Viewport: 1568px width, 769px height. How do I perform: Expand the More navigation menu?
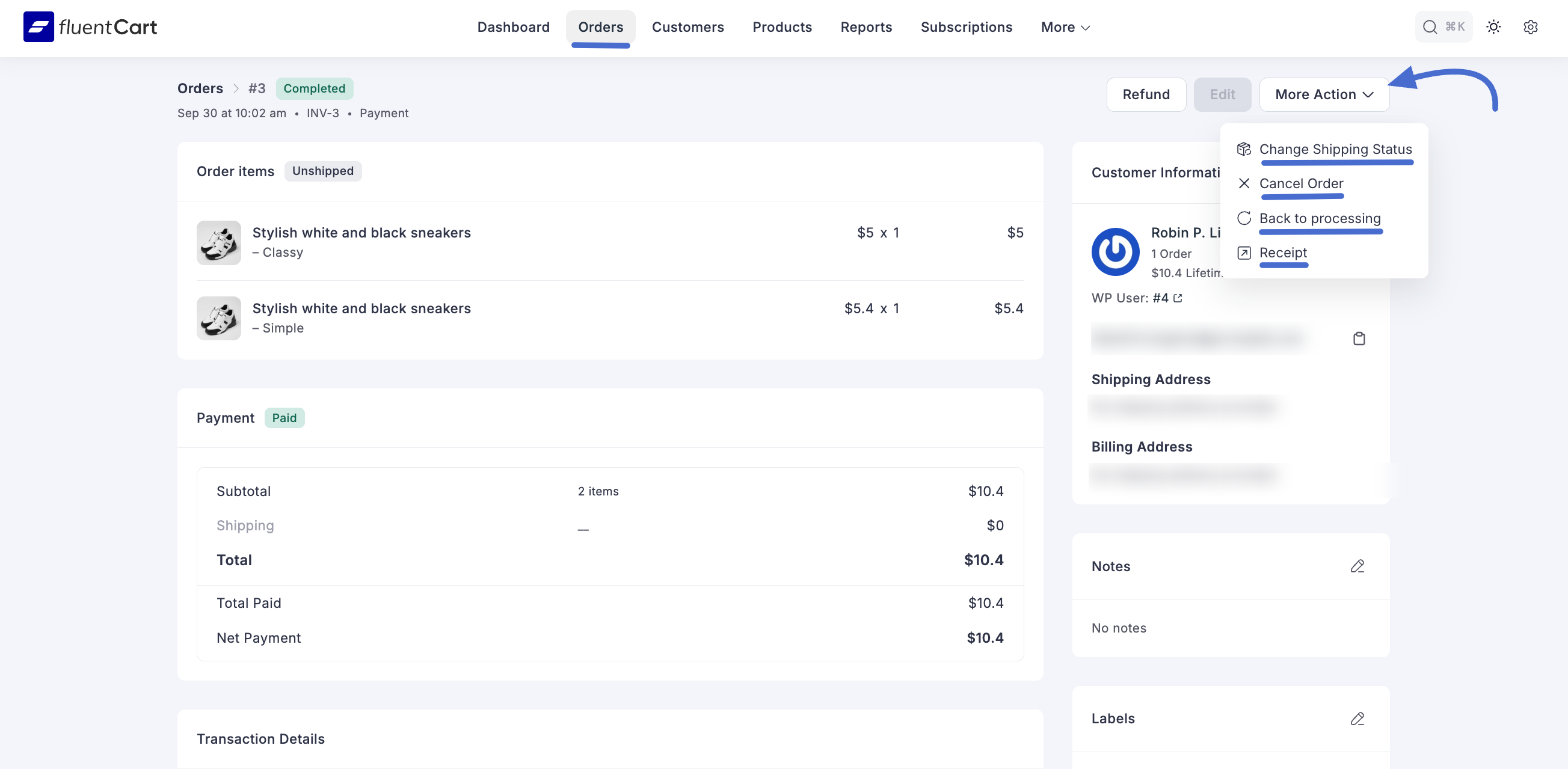1065,28
